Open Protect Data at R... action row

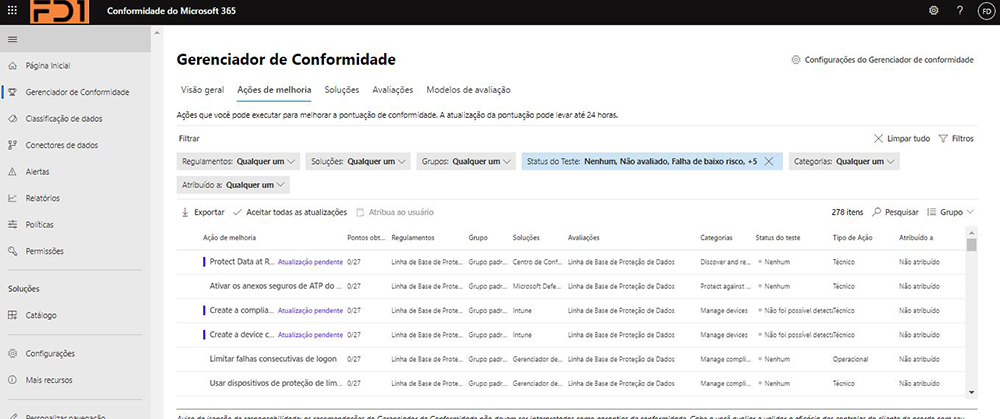(x=242, y=262)
